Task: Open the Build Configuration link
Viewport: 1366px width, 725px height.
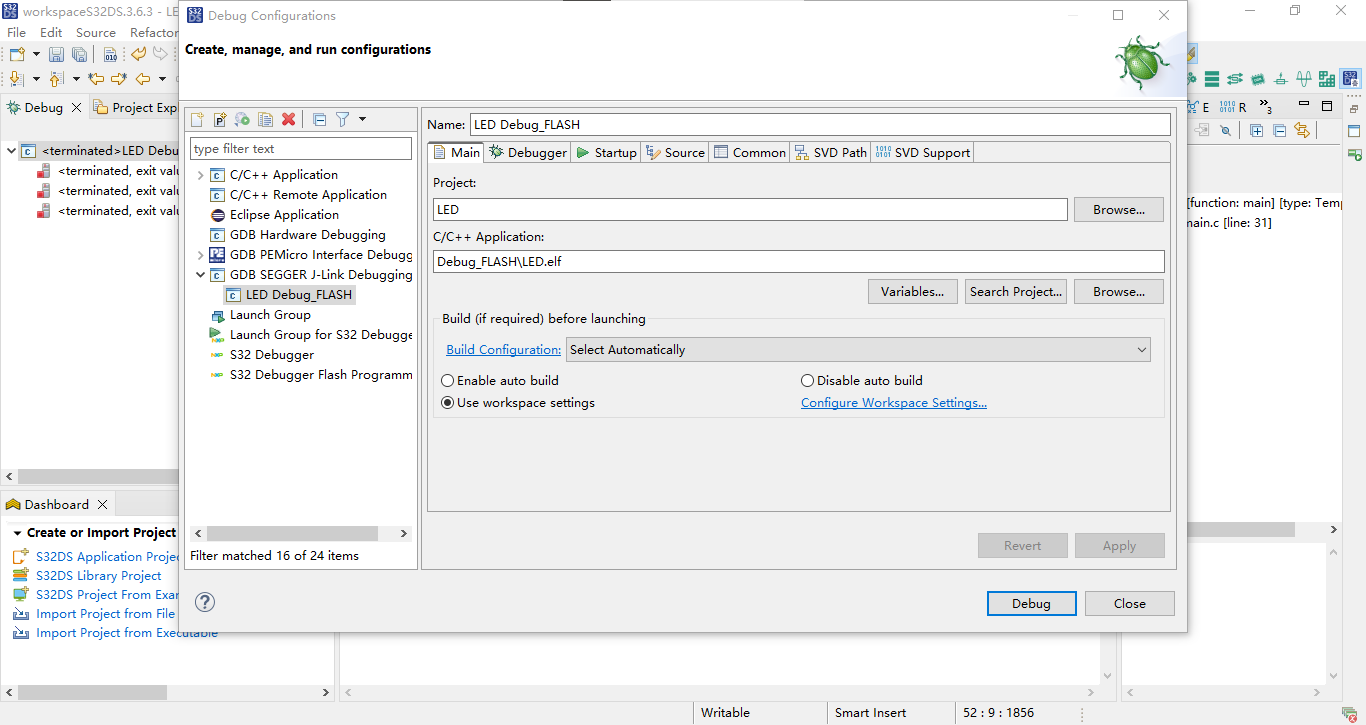Action: pos(504,350)
